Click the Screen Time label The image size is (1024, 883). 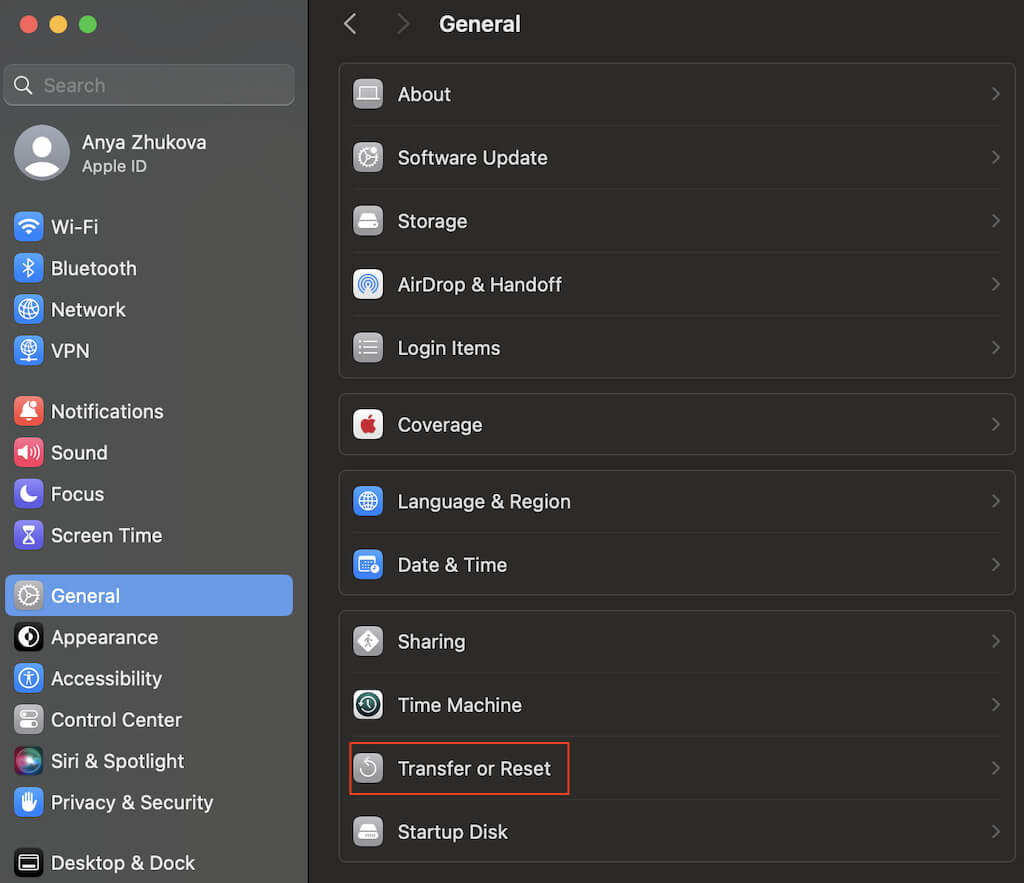(106, 536)
